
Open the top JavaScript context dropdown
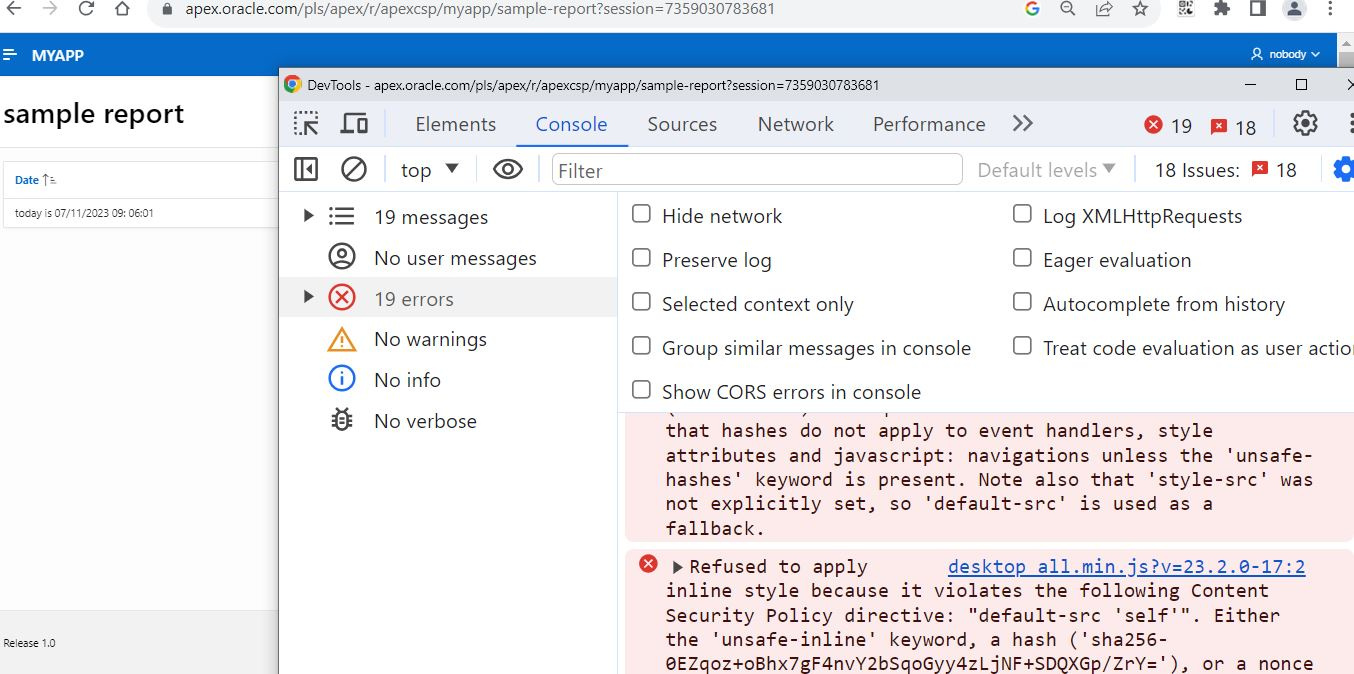pyautogui.click(x=430, y=170)
